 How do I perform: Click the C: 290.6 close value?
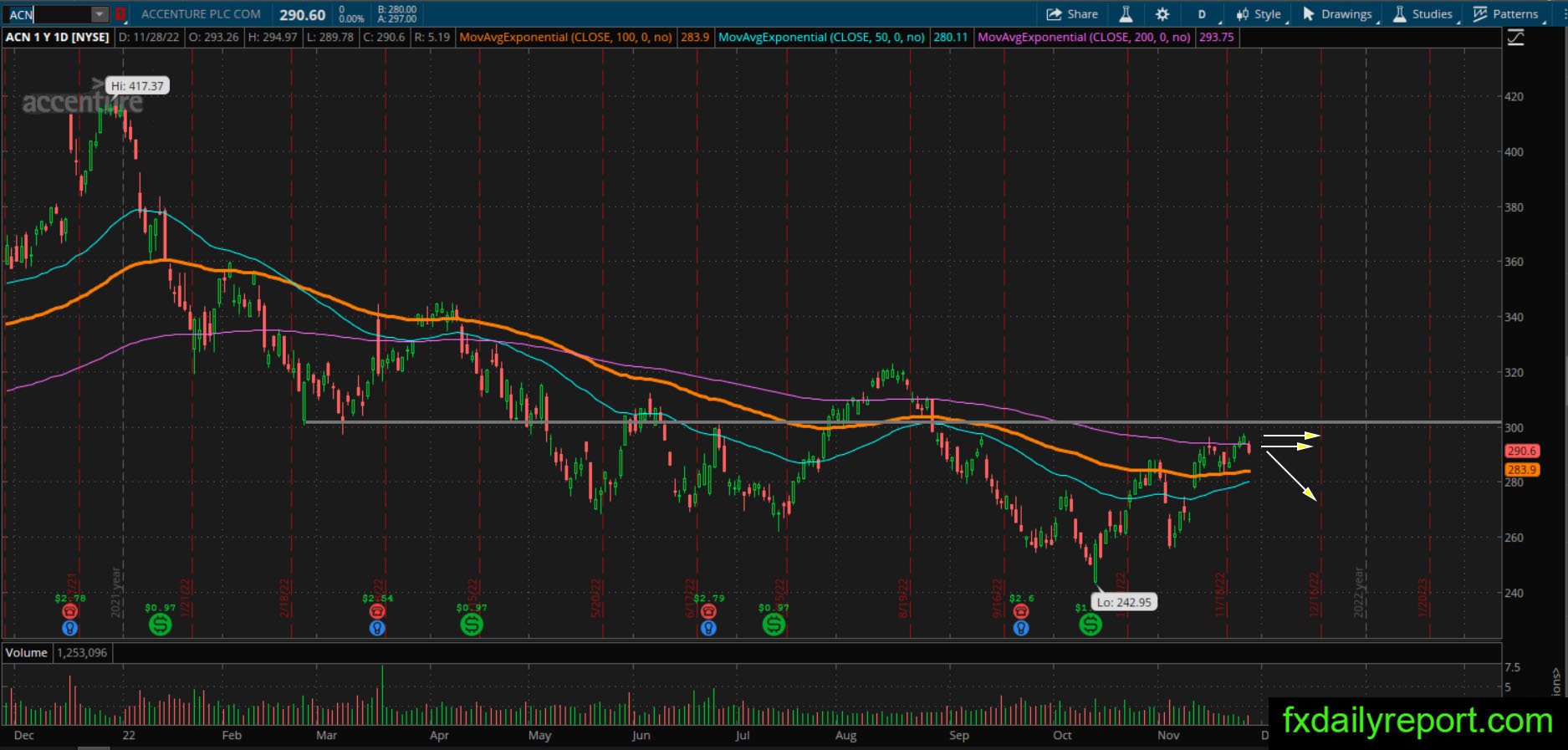[383, 38]
